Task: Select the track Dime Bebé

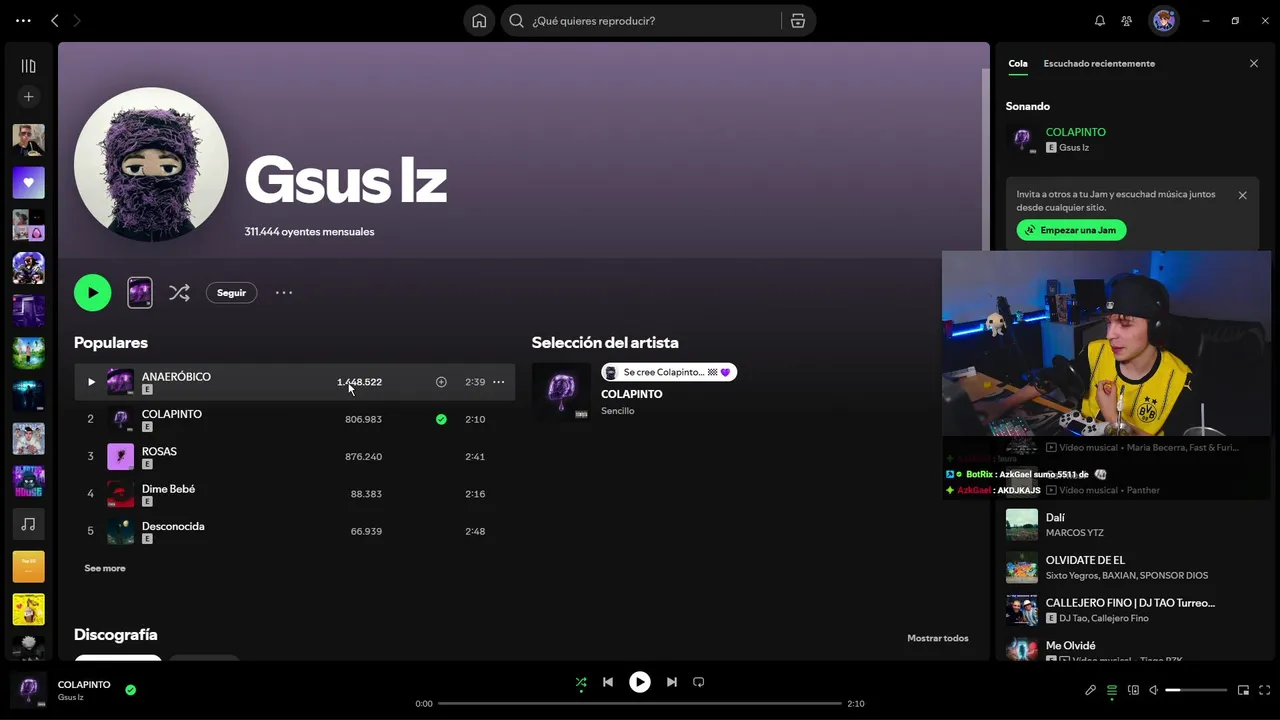Action: [294, 494]
